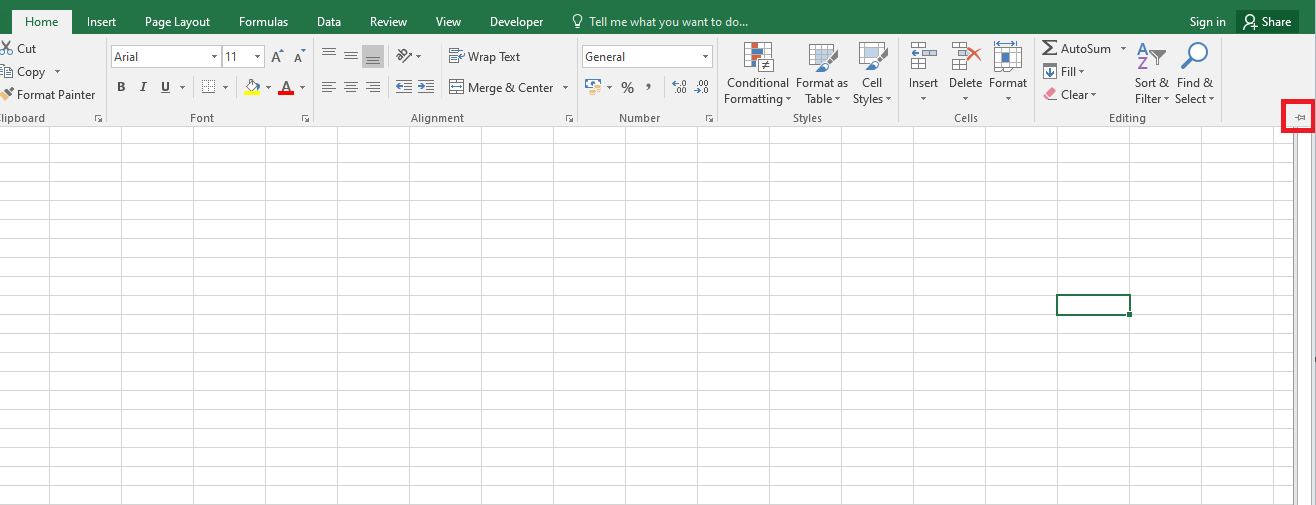Open the font size dropdown arrow
This screenshot has height=505, width=1316.
[x=258, y=57]
